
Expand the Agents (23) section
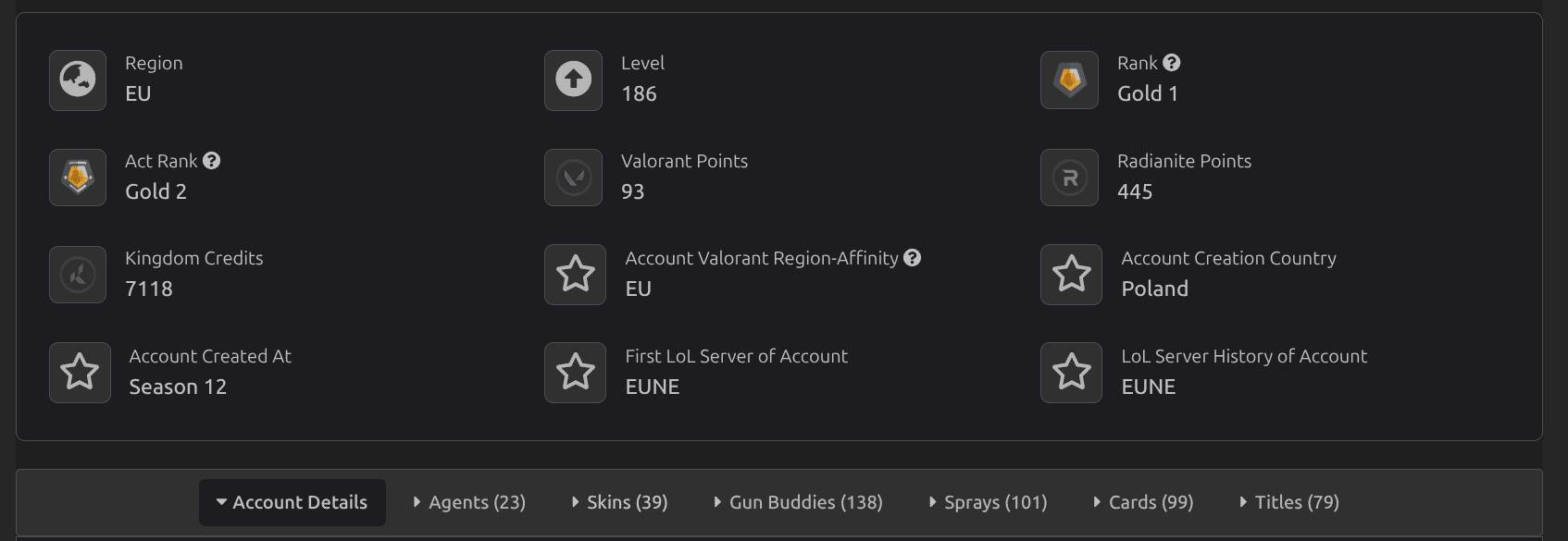click(x=469, y=502)
